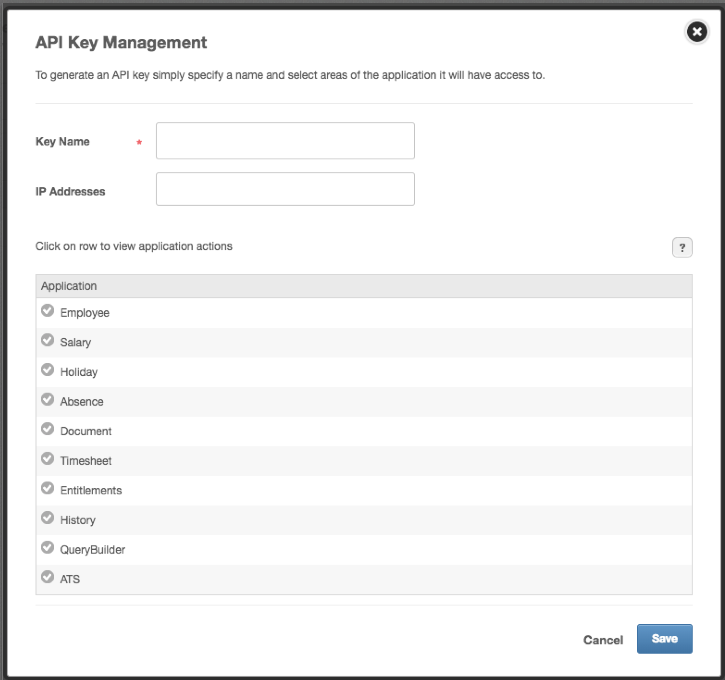Image resolution: width=725 pixels, height=680 pixels.
Task: Toggle the Document check icon
Action: pos(47,430)
